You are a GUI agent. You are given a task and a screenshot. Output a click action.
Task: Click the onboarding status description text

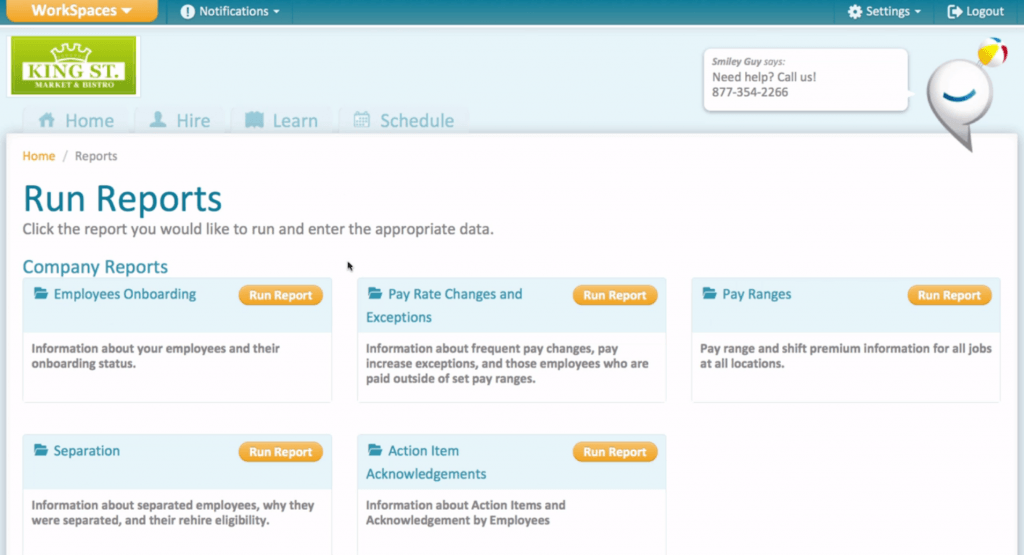coord(155,356)
